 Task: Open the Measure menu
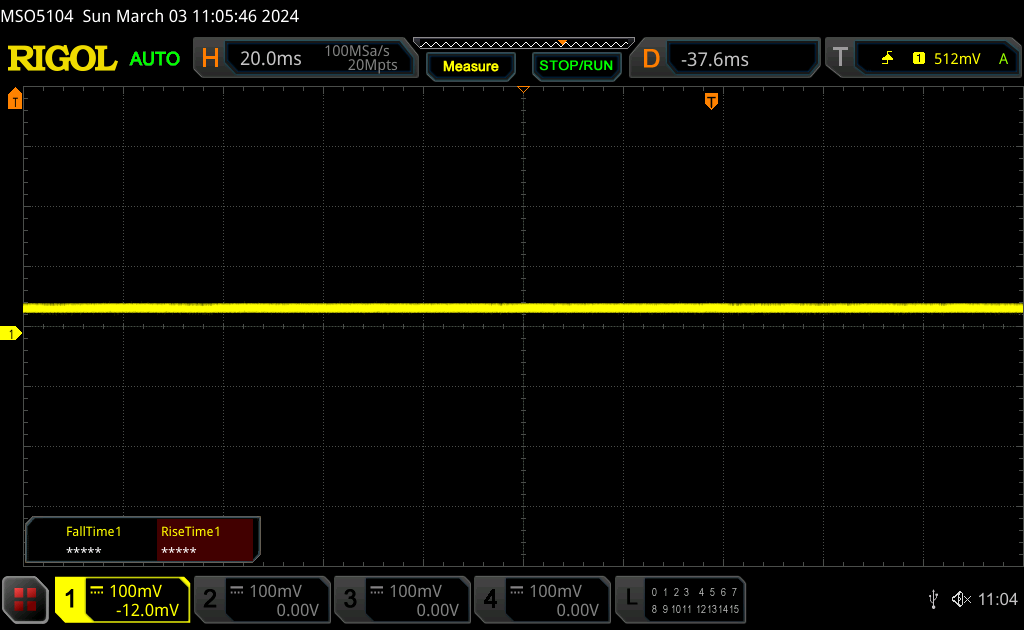[x=470, y=66]
